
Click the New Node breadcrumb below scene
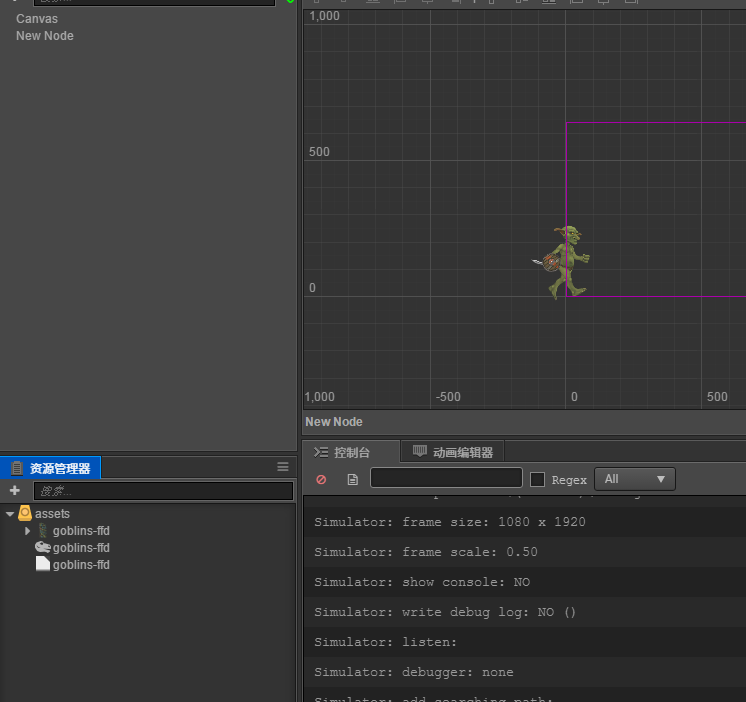(334, 422)
